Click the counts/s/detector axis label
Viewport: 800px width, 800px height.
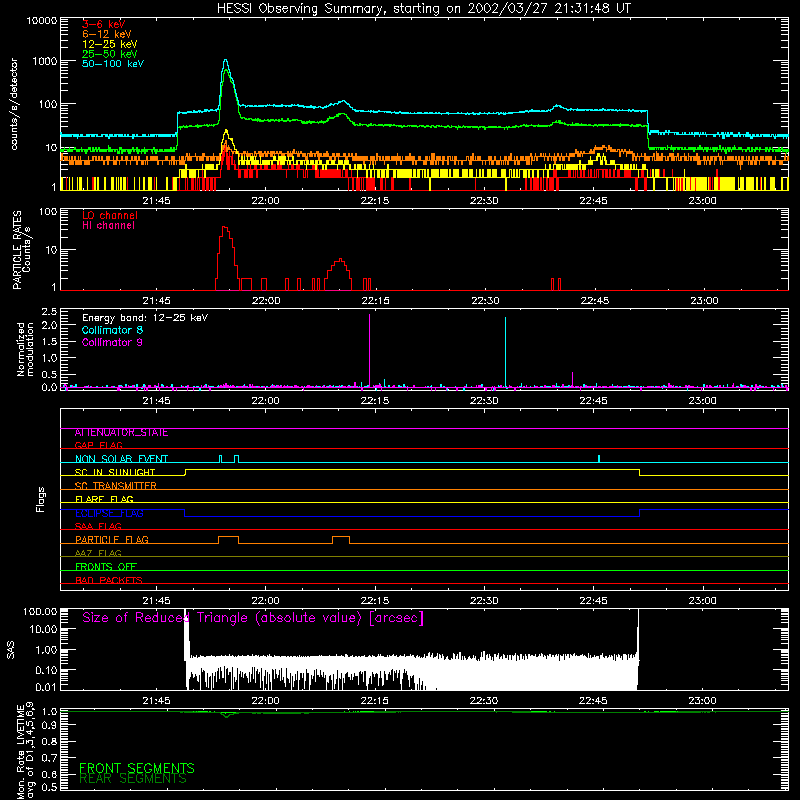(14, 104)
